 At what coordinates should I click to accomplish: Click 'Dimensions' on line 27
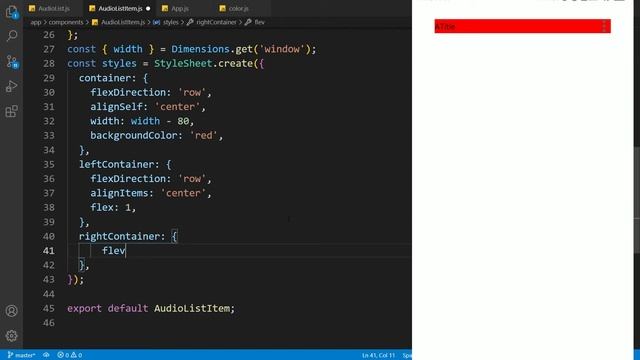(x=200, y=49)
